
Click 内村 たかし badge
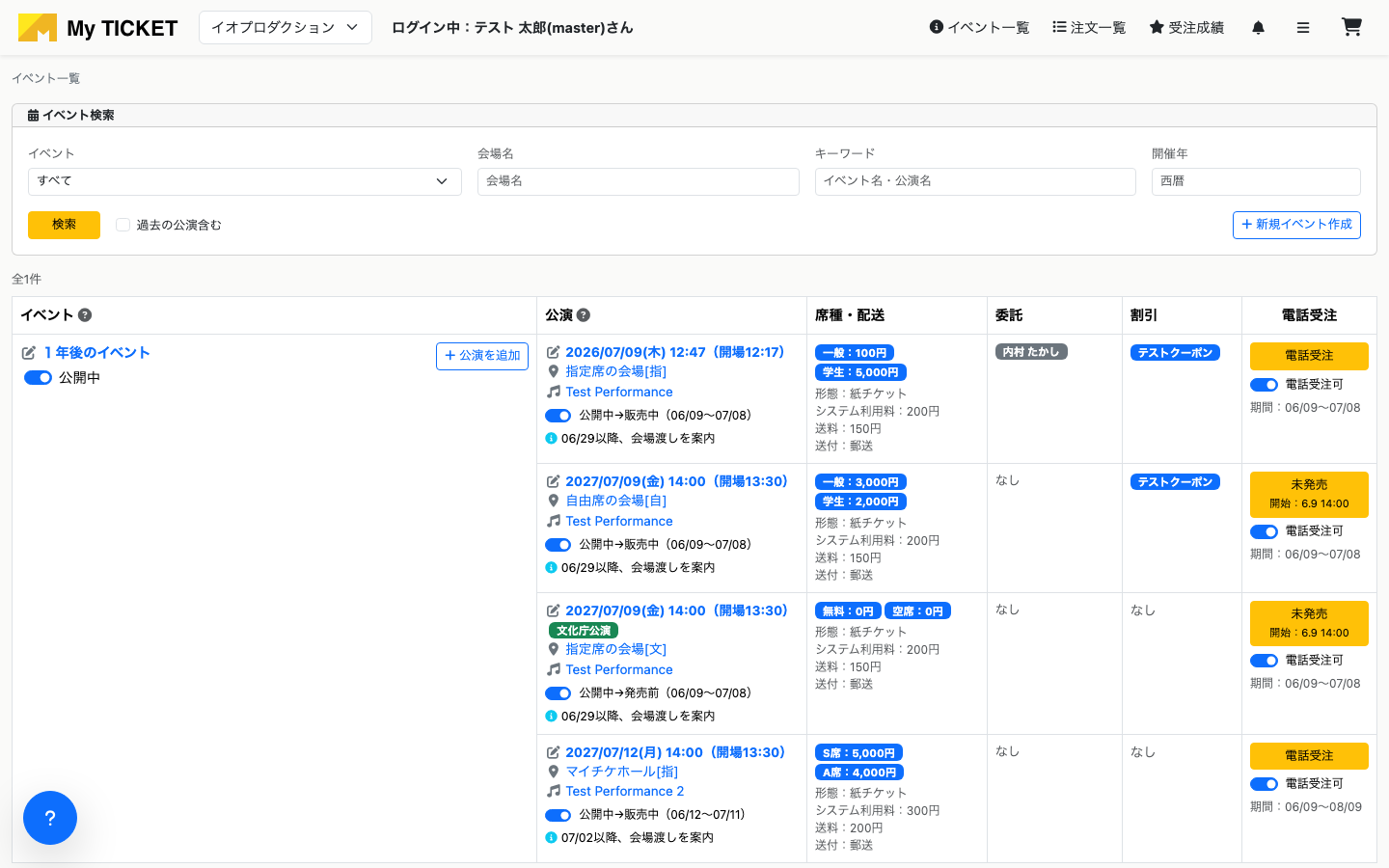(1031, 352)
